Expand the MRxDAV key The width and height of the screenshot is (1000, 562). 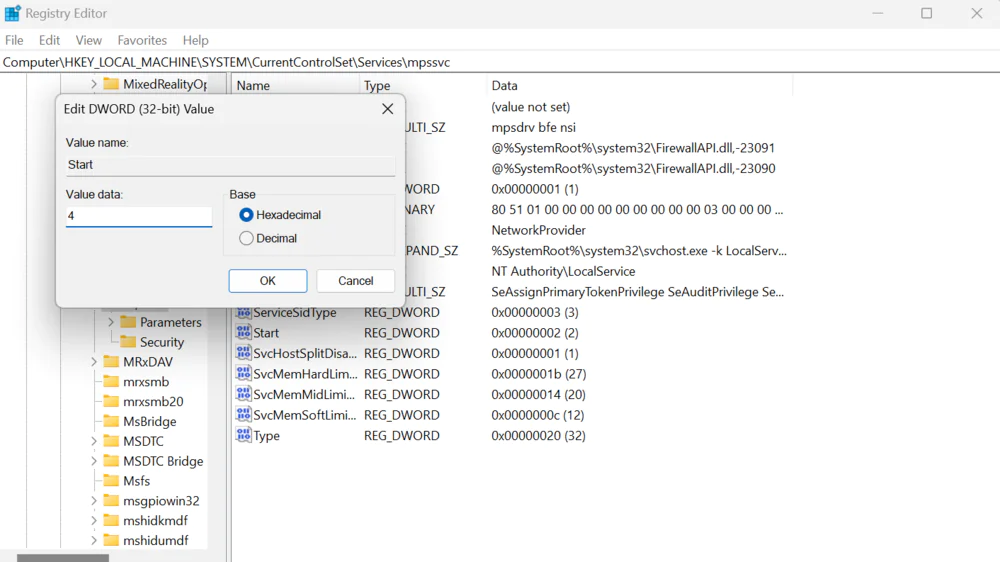pos(94,362)
